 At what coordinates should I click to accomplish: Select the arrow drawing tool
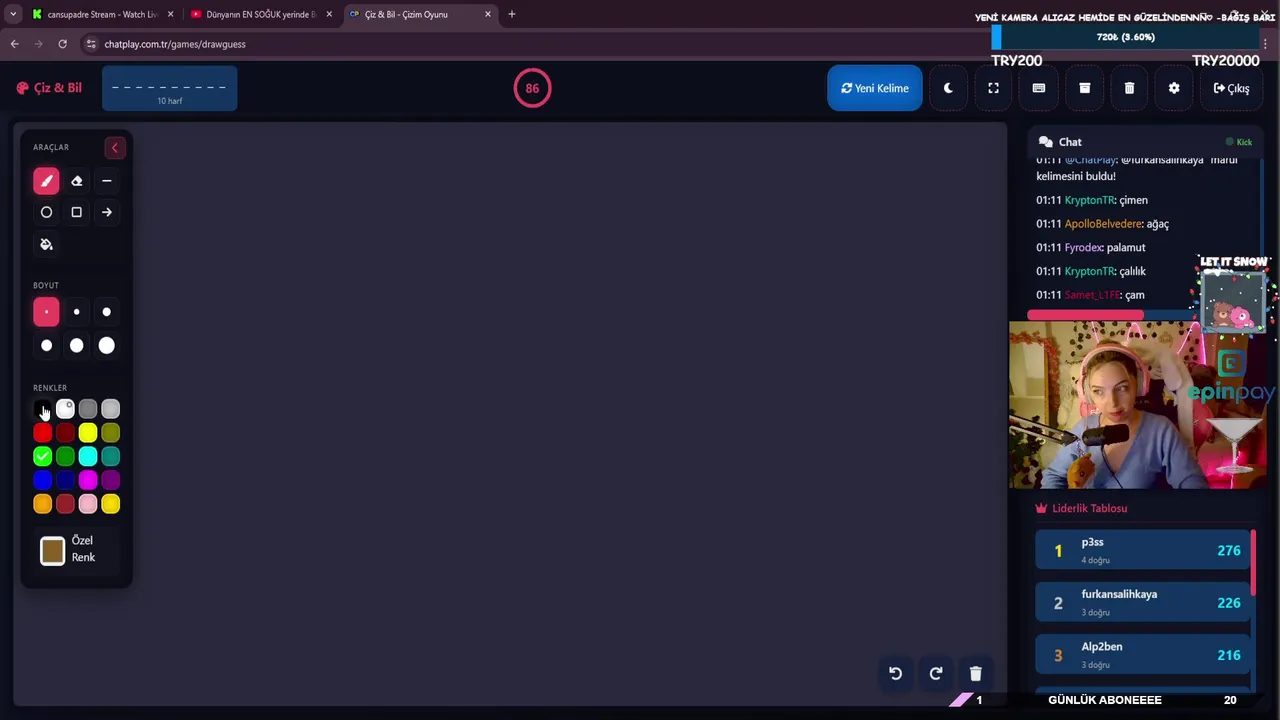click(106, 212)
